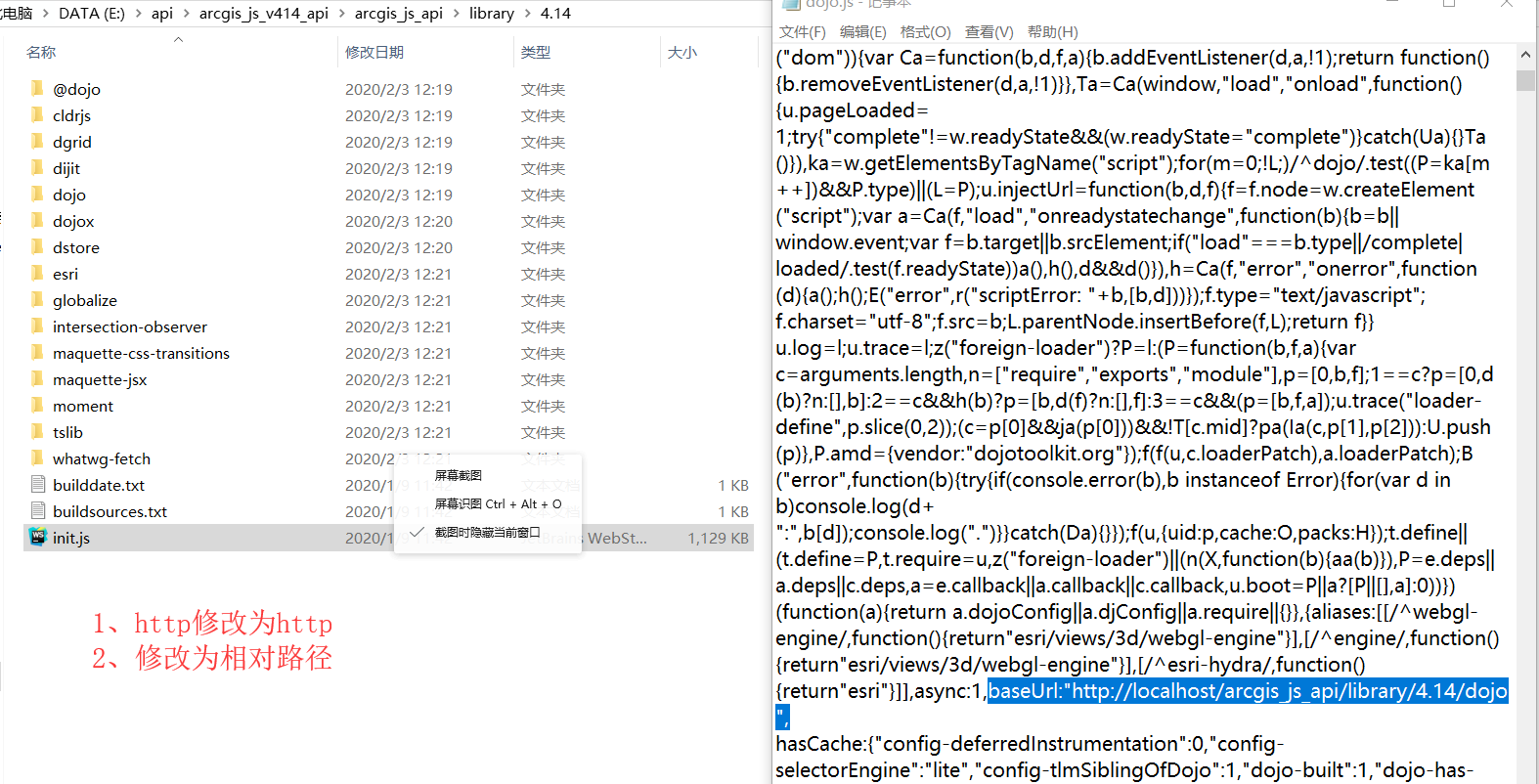This screenshot has height=784, width=1539.
Task: Expand chevron after DATA (E:) breadcrumb
Action: coord(139,14)
